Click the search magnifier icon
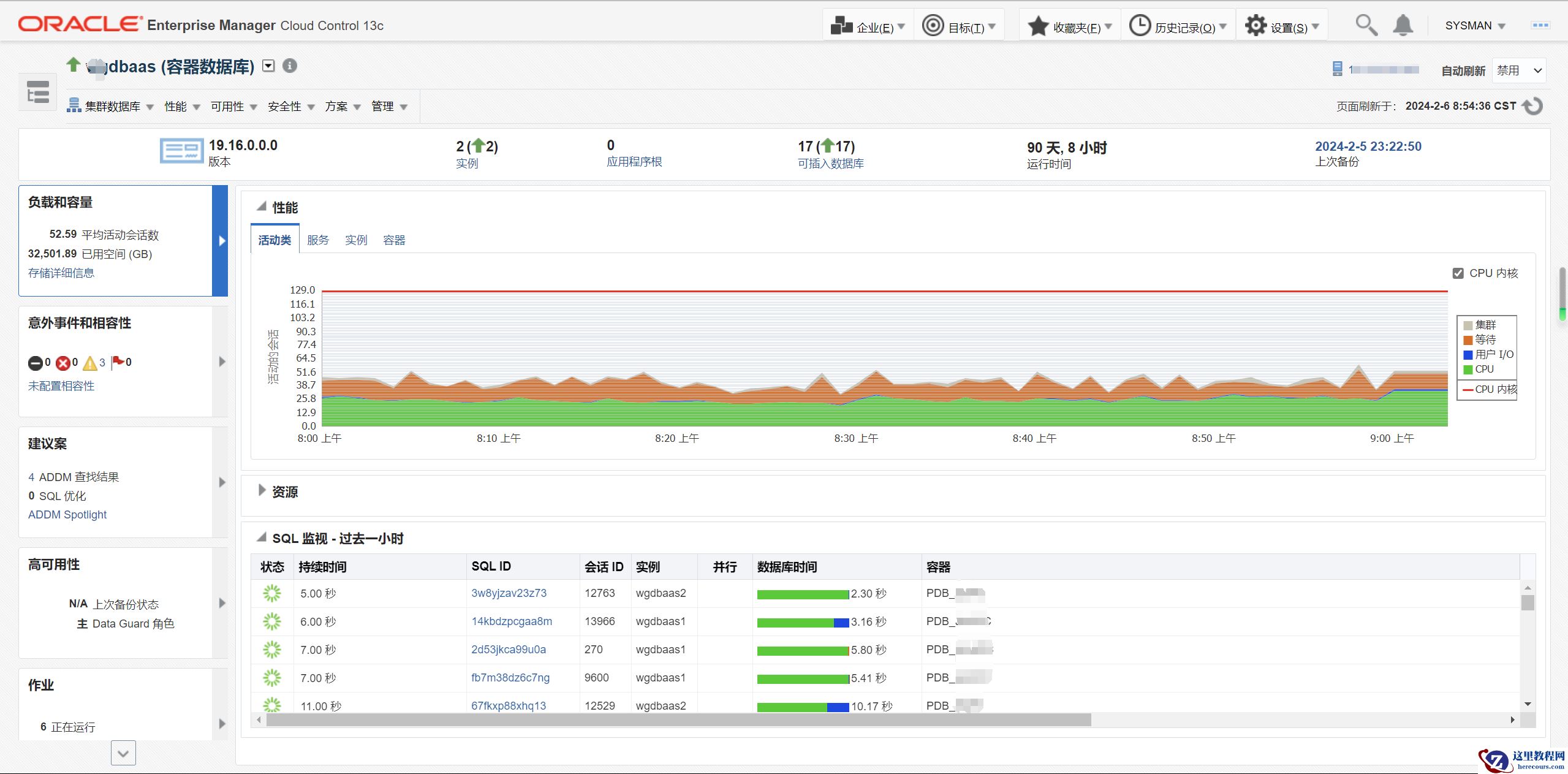 pos(1365,25)
